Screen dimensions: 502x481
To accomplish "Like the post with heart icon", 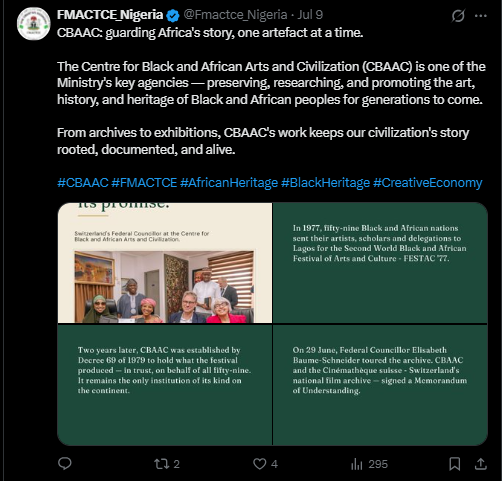I will pos(265,464).
